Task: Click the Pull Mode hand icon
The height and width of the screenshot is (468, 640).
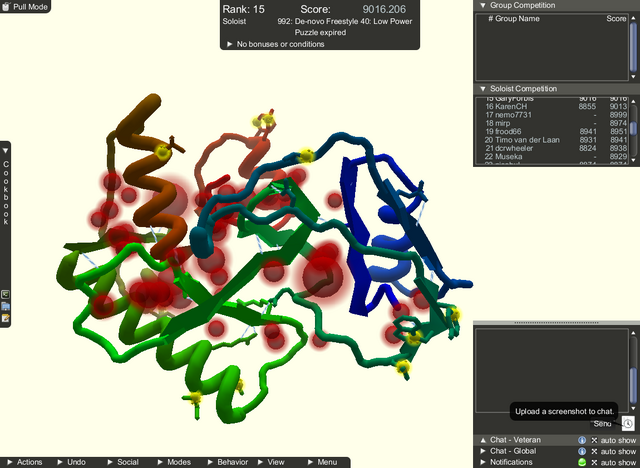Action: tap(6, 6)
